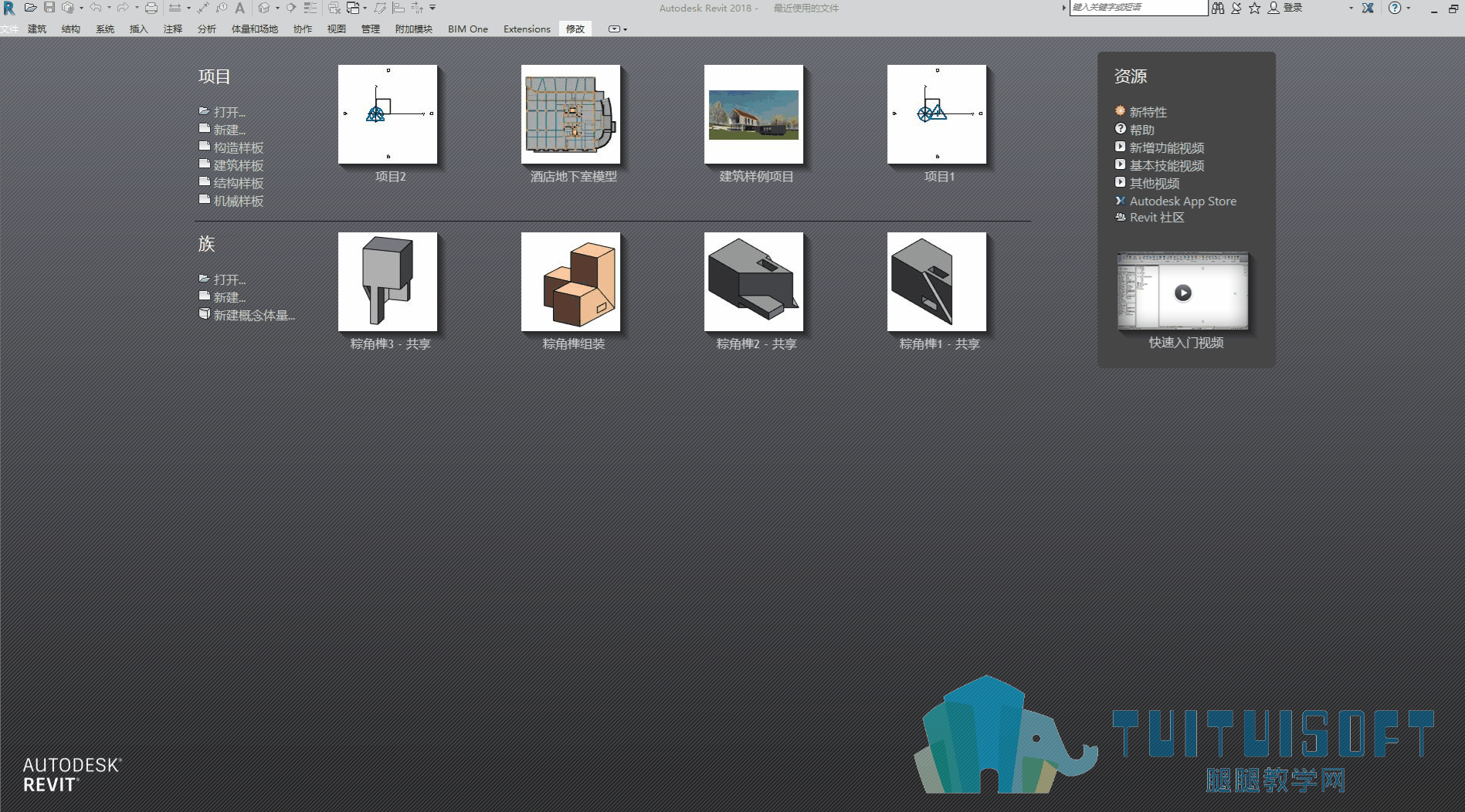This screenshot has height=812, width=1465.
Task: Click the aligned dimension icon in toolbar
Action: [x=203, y=8]
